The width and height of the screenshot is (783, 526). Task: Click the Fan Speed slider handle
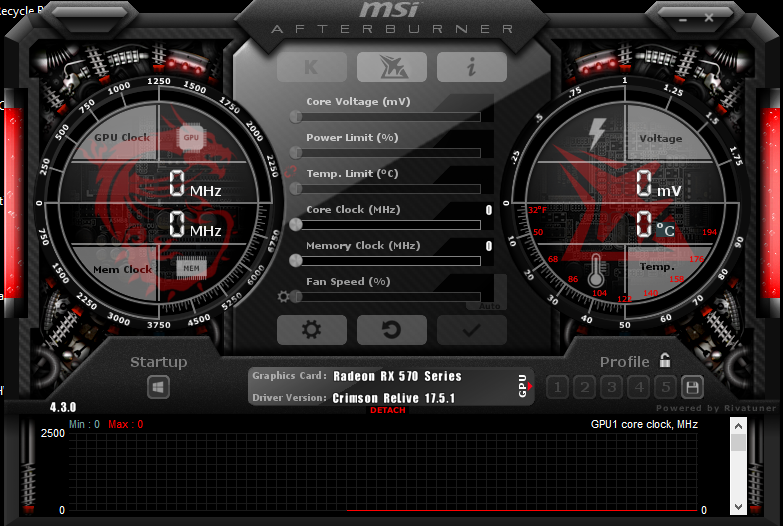(x=296, y=297)
